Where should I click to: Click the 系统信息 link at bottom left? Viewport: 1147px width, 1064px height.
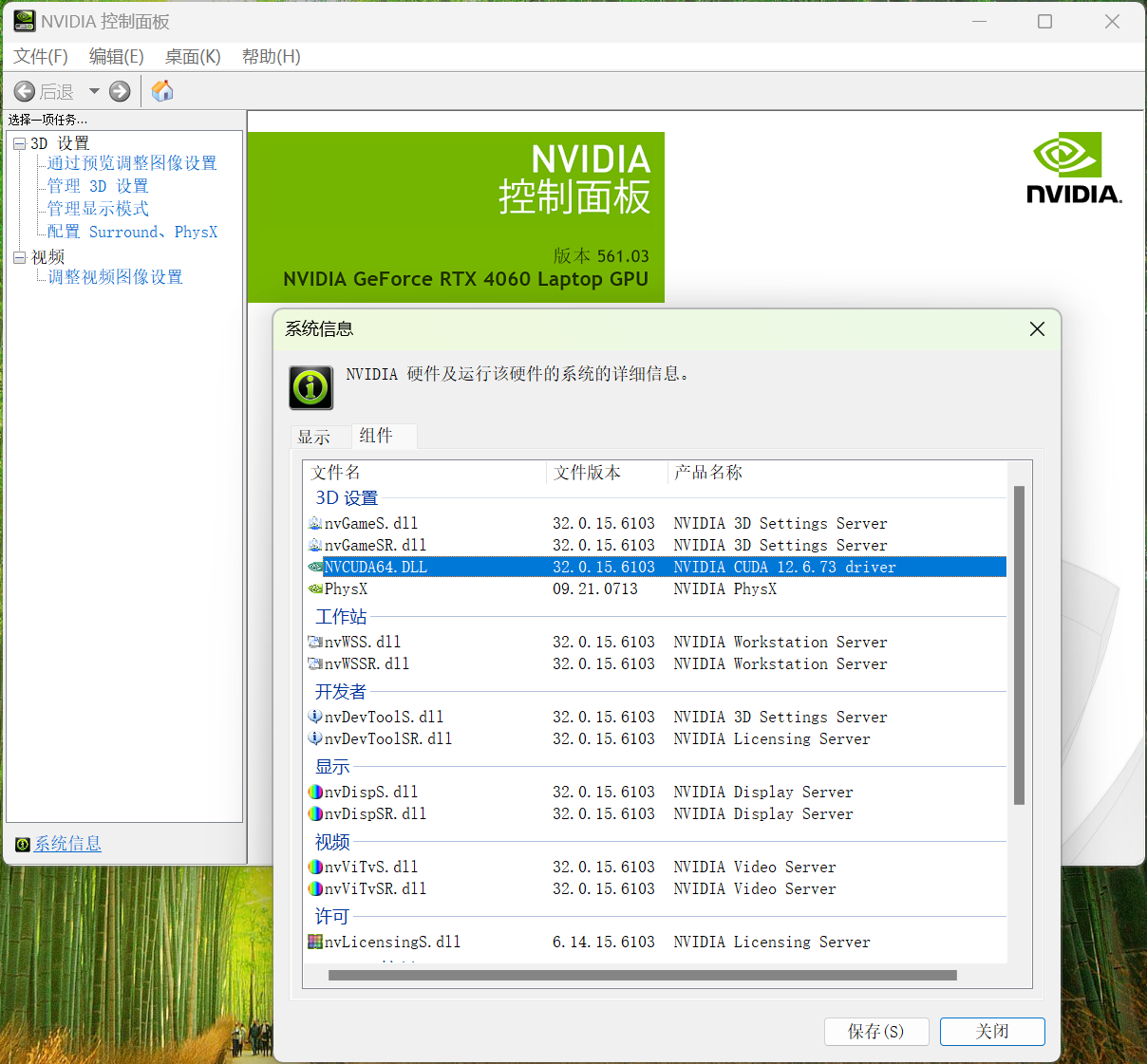click(x=67, y=844)
